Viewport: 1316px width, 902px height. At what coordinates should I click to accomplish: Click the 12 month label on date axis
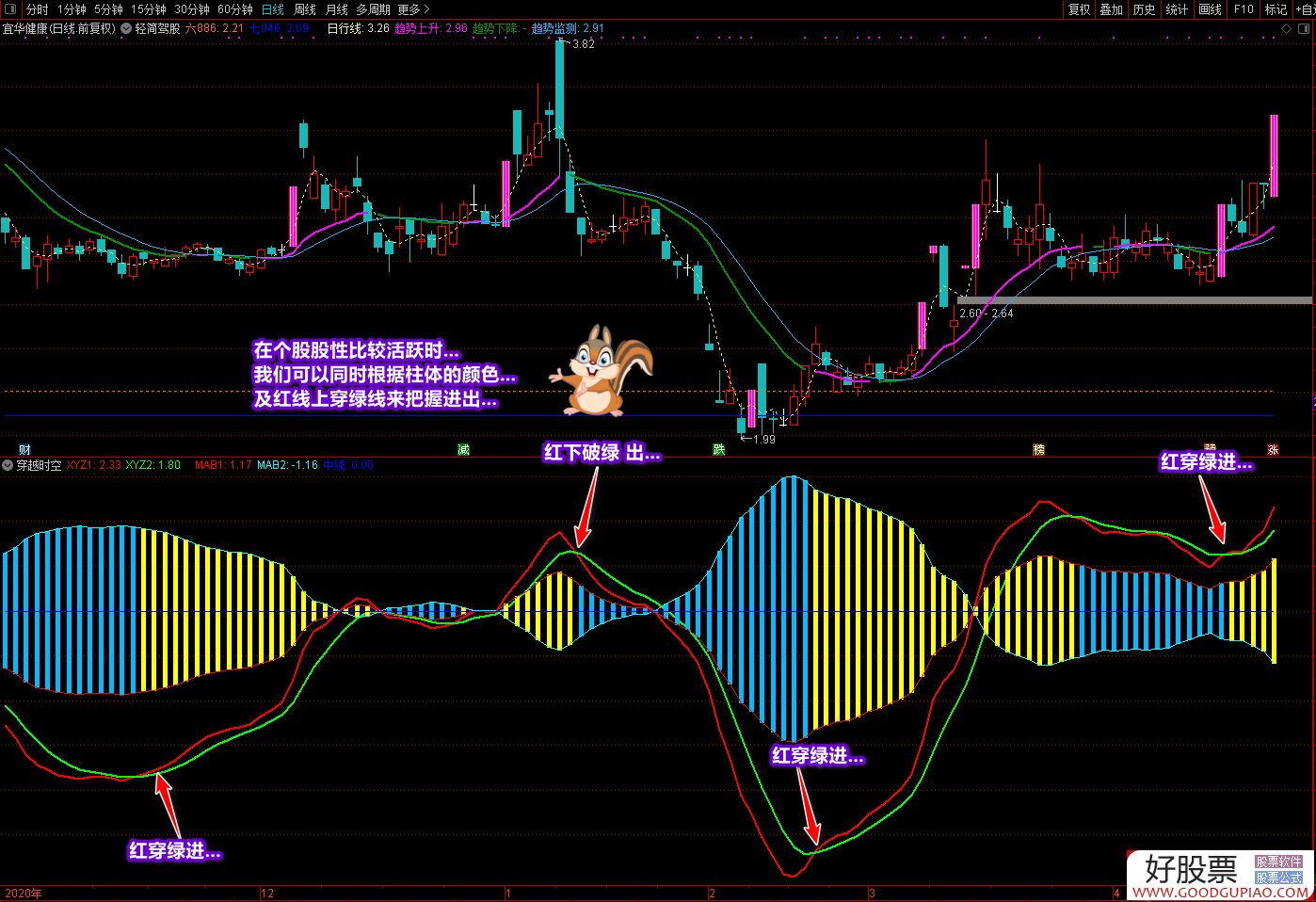(267, 893)
